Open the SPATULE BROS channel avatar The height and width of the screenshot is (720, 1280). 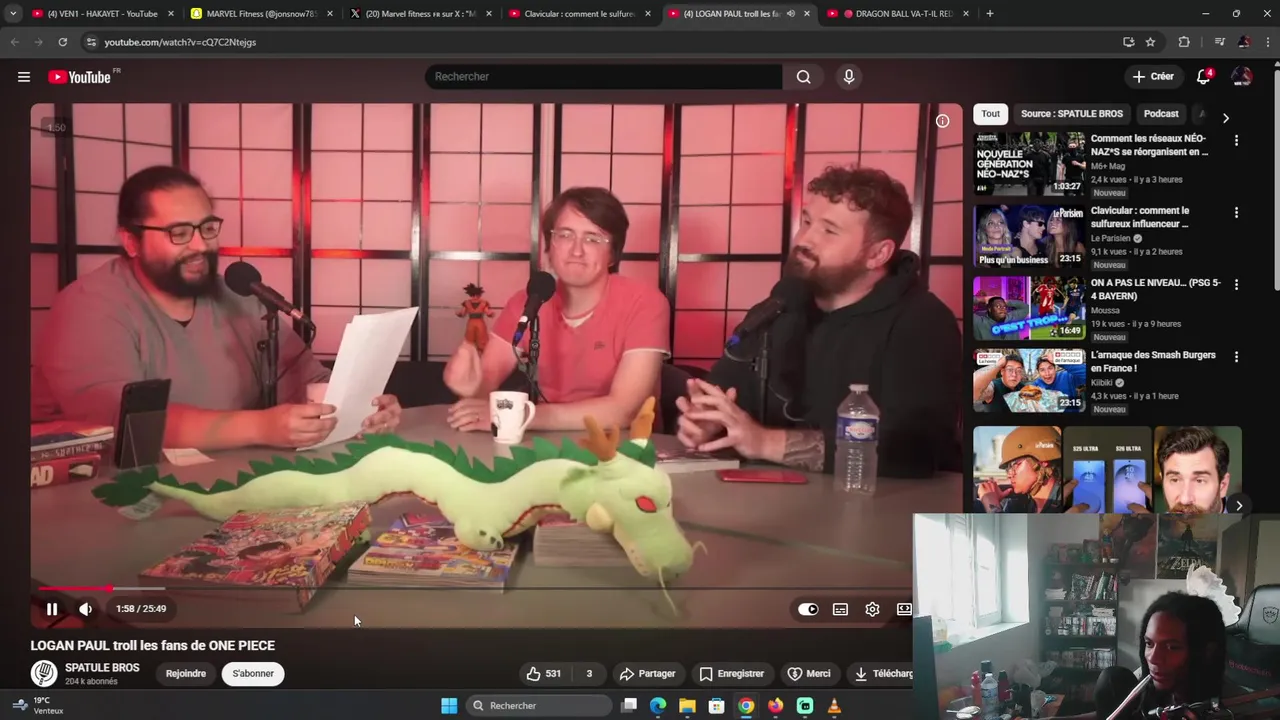click(44, 674)
